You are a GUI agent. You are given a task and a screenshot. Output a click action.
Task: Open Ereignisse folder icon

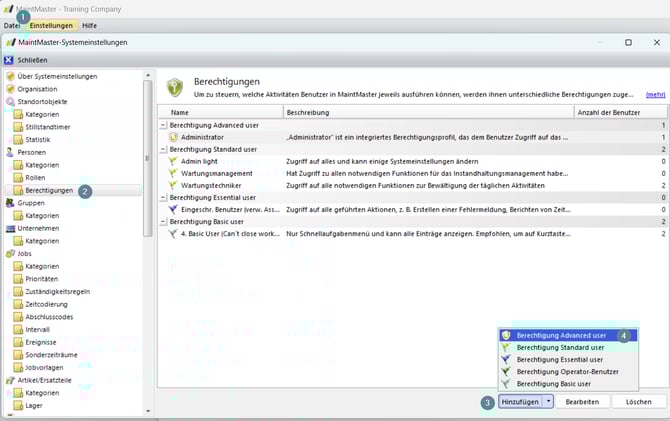click(x=18, y=342)
